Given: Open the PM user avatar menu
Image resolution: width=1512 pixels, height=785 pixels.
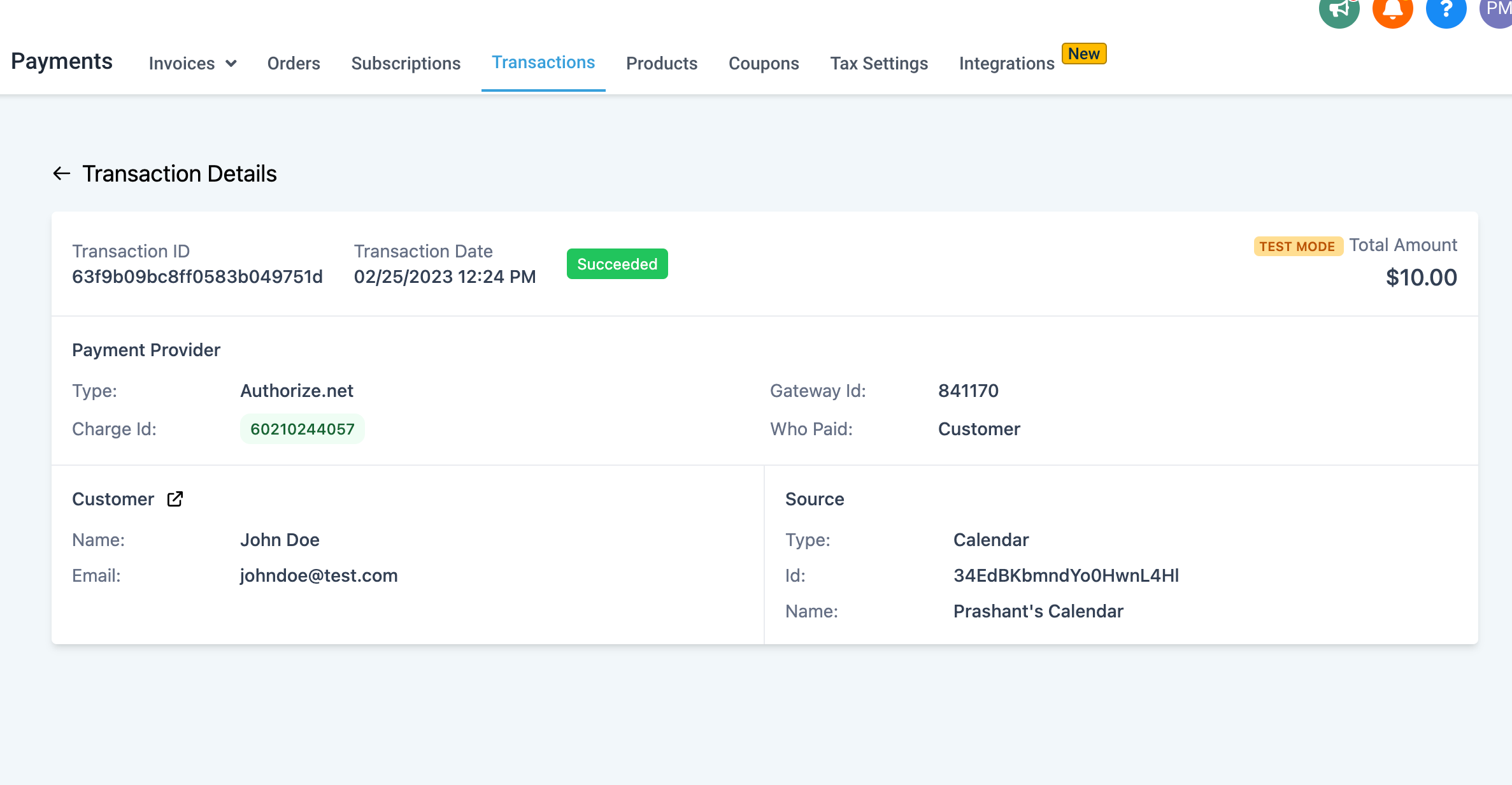Looking at the screenshot, I should pos(1497,10).
